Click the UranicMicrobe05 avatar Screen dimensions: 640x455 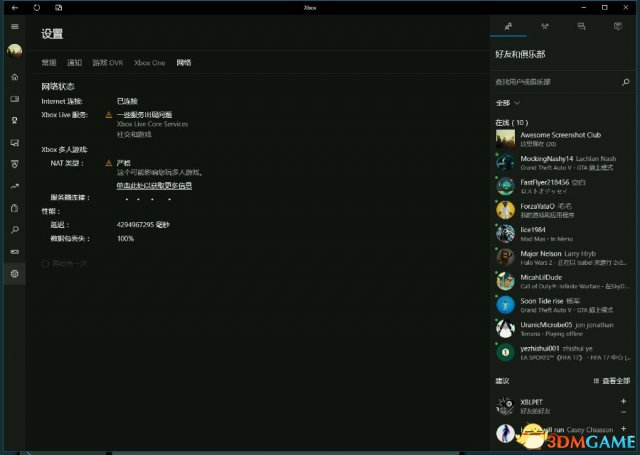tap(505, 328)
